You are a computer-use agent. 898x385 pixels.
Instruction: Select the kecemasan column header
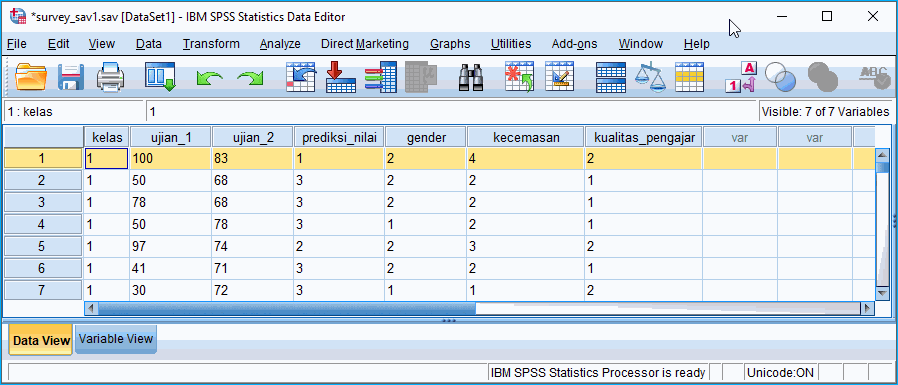point(526,138)
